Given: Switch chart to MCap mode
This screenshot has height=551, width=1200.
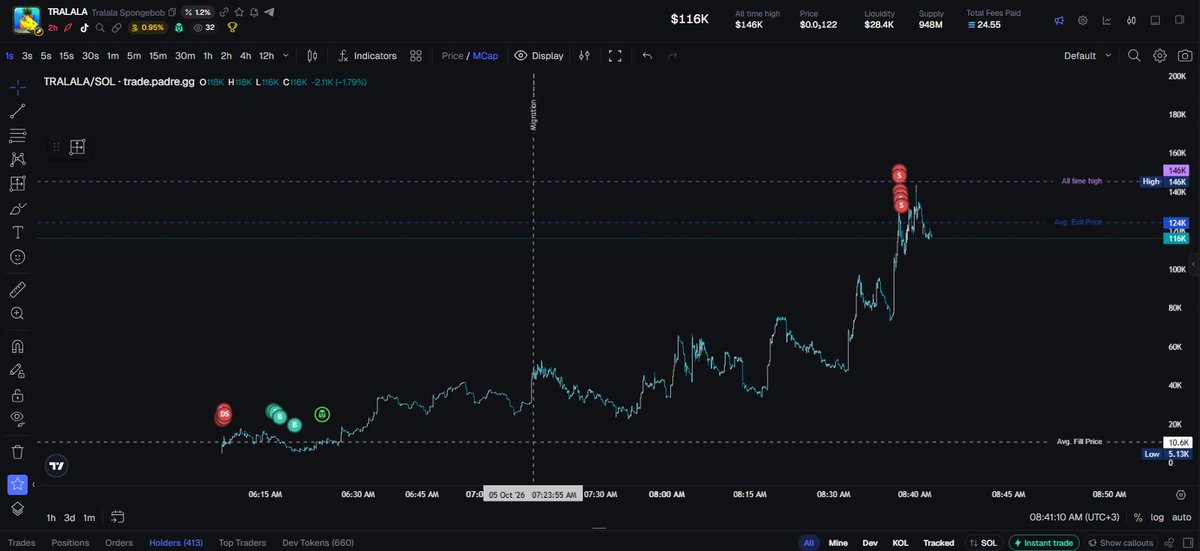Looking at the screenshot, I should tap(486, 56).
